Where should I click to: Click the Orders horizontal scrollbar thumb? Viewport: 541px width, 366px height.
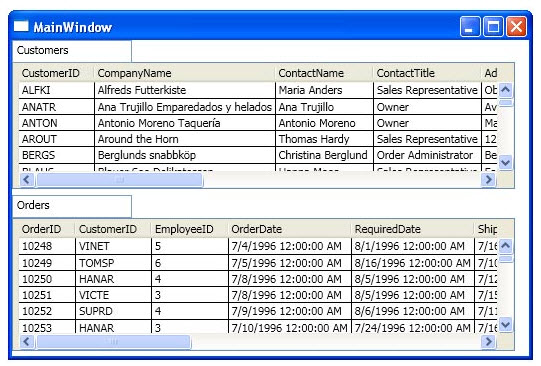114,342
